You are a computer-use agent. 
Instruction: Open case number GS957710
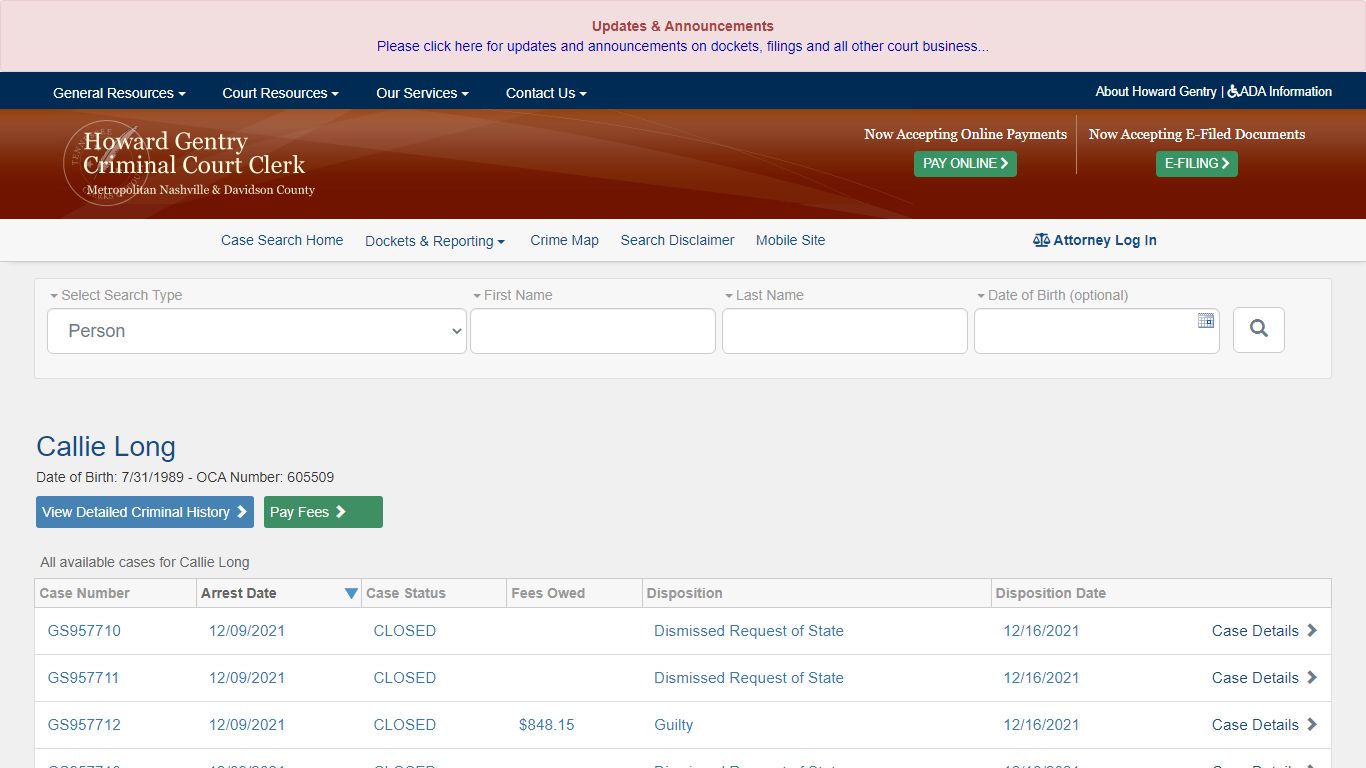84,631
